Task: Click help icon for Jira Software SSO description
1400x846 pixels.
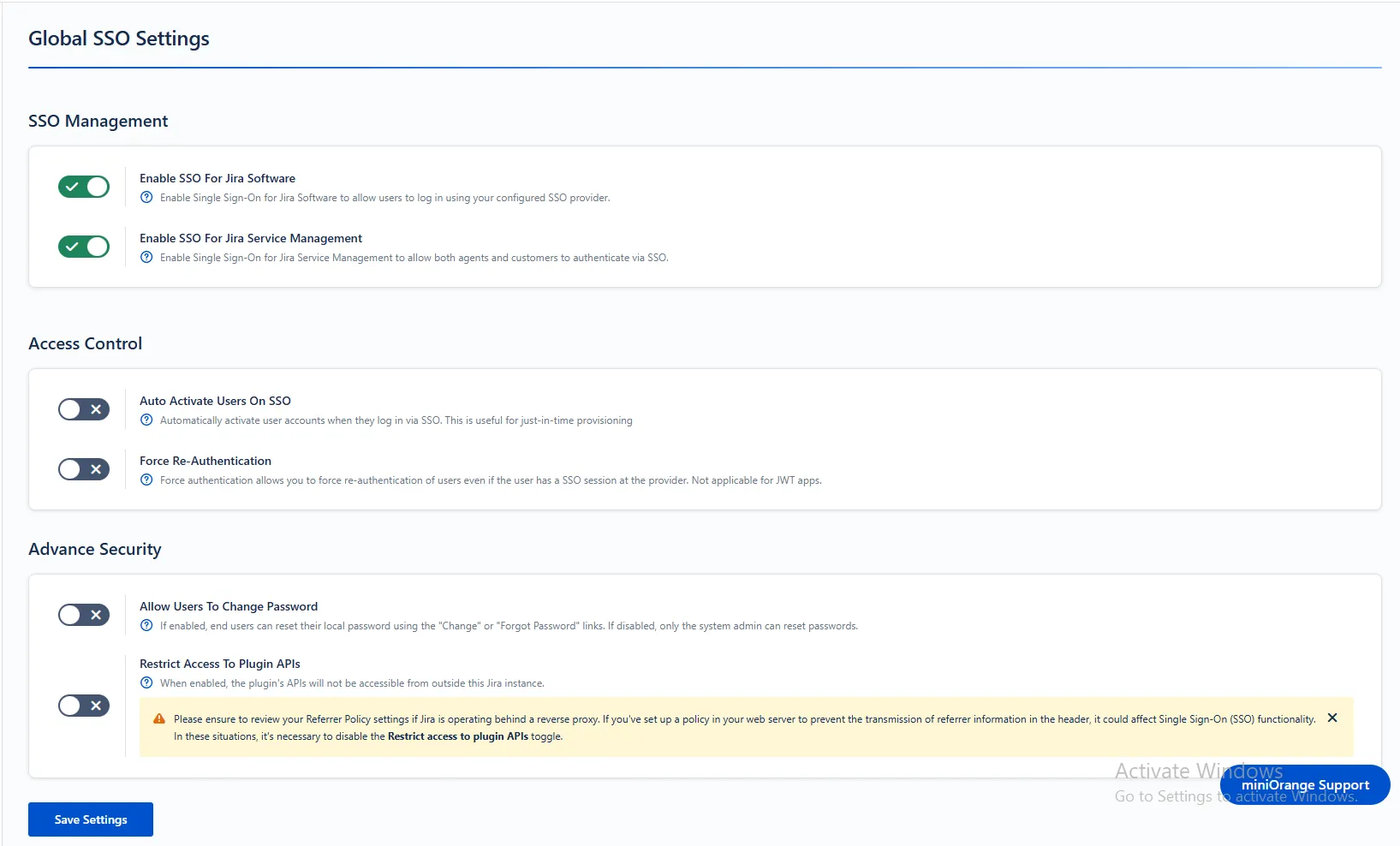Action: [146, 198]
